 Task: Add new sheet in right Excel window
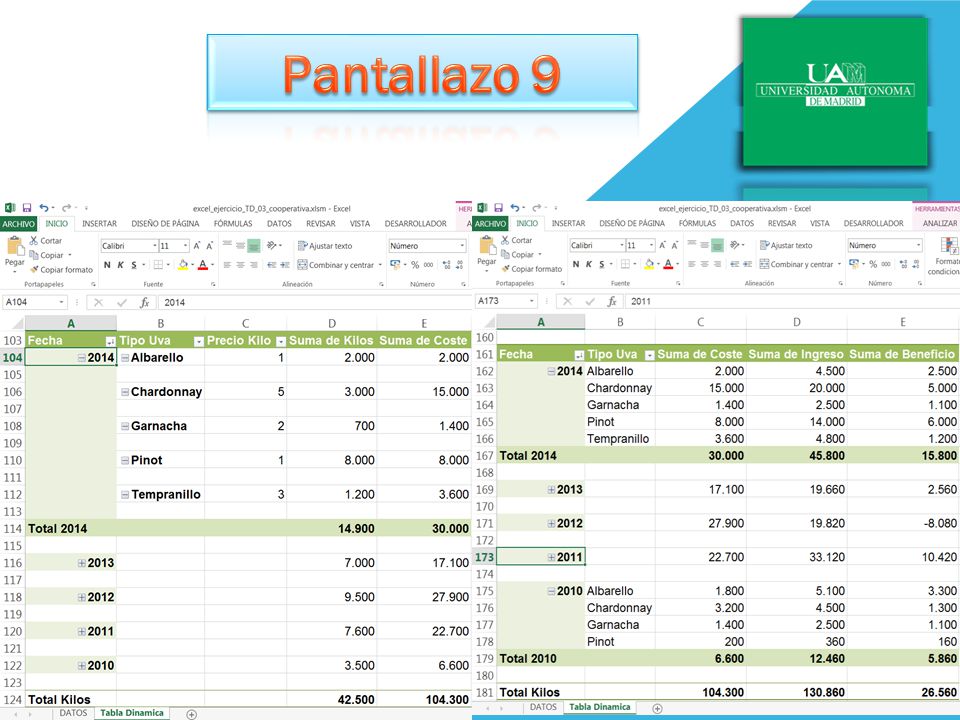click(657, 708)
